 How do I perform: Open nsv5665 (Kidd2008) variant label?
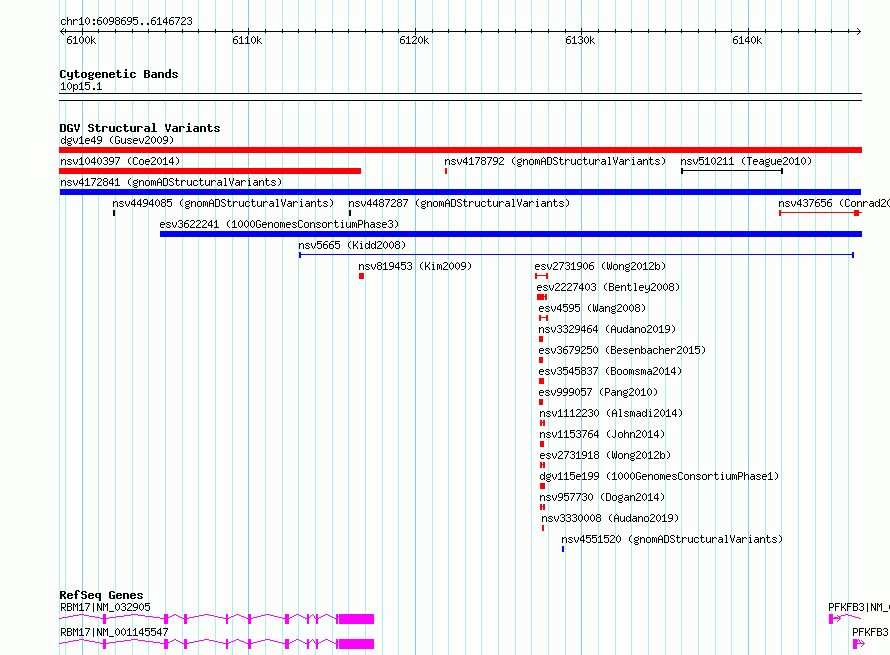tap(352, 245)
